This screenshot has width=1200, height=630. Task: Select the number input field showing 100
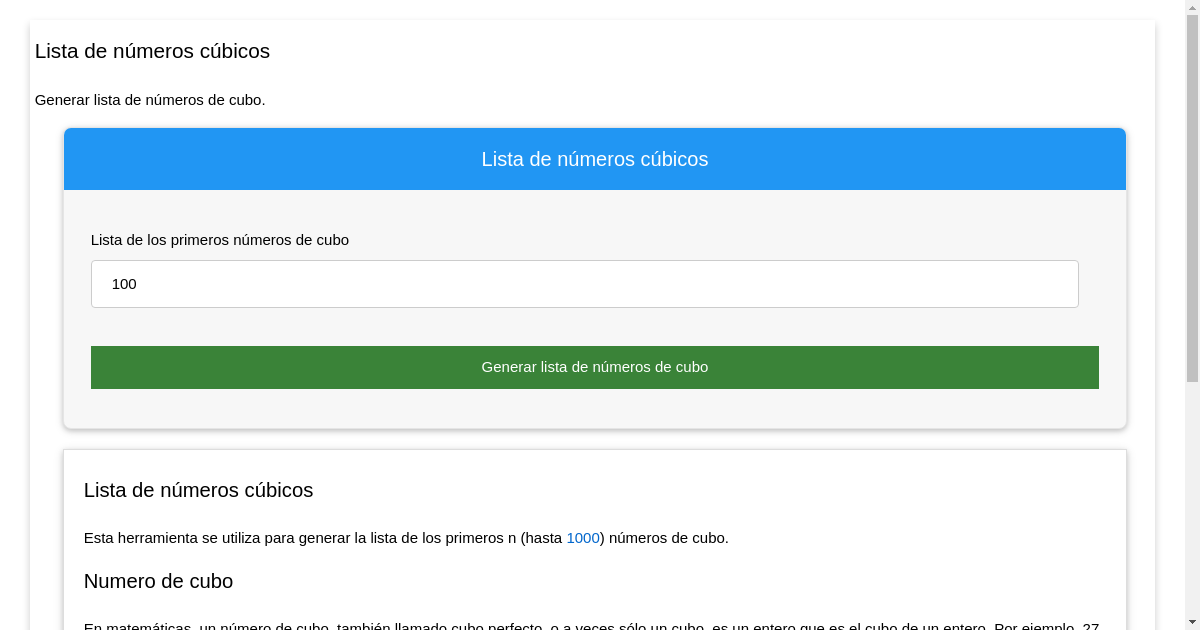pos(585,284)
